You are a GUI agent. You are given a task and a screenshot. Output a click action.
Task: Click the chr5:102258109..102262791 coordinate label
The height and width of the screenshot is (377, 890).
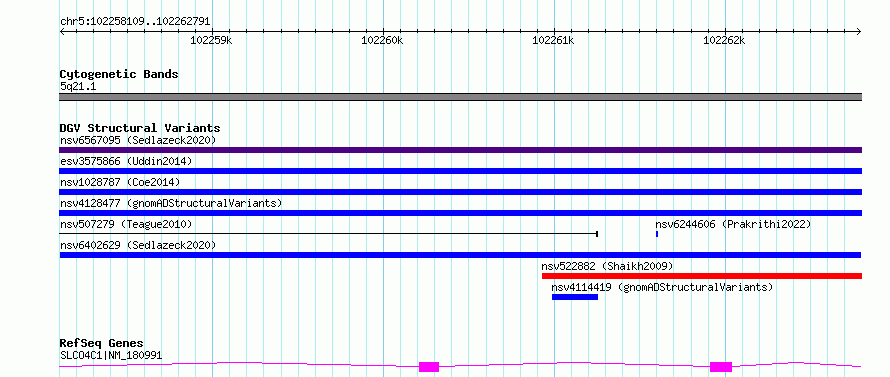click(135, 22)
